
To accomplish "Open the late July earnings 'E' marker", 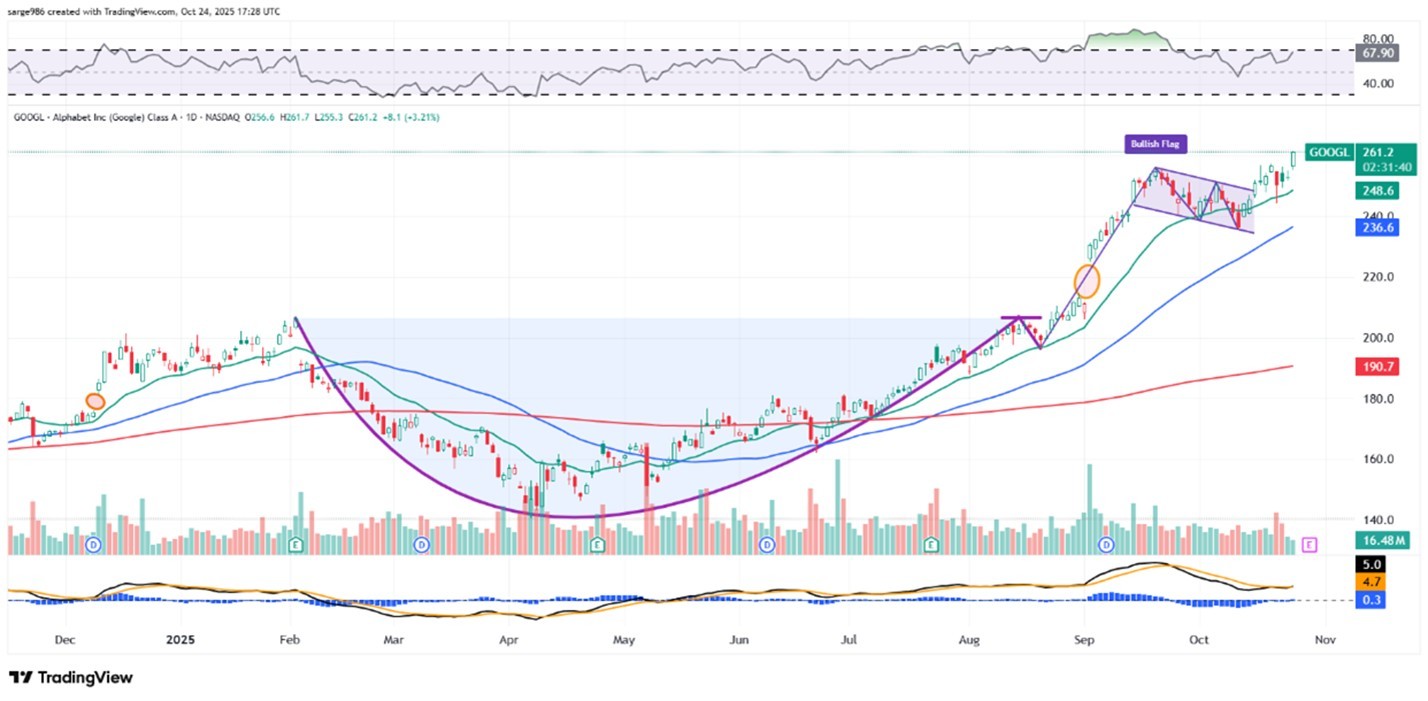I will [932, 545].
